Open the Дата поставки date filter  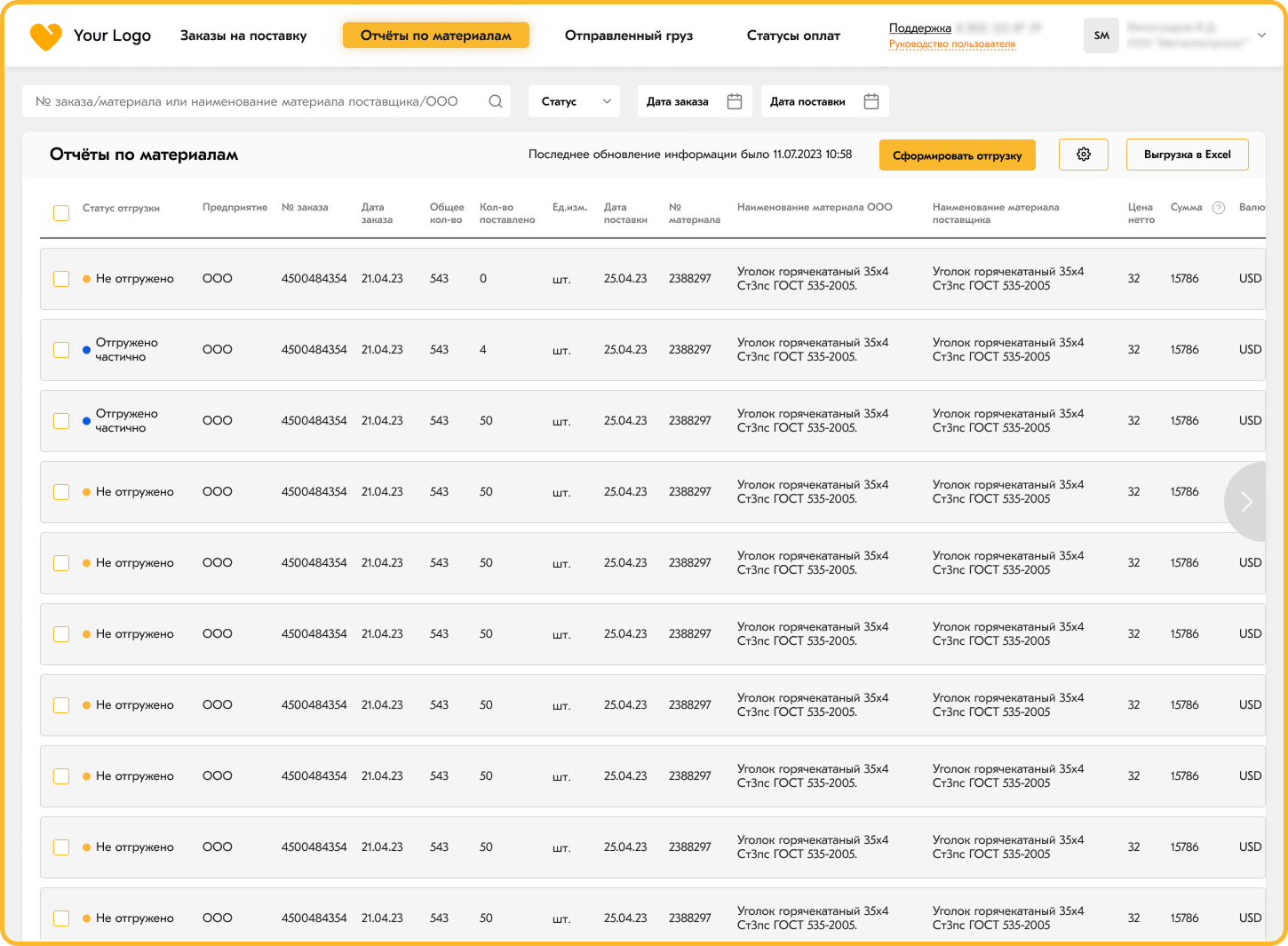[x=824, y=101]
